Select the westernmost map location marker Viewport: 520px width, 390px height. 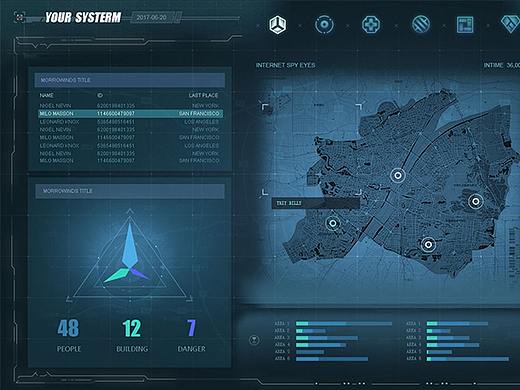(333, 223)
